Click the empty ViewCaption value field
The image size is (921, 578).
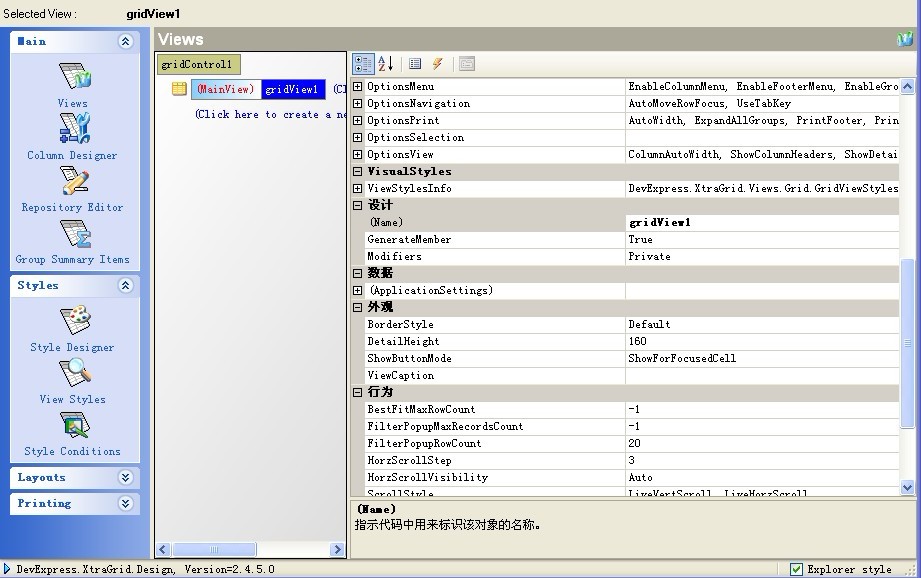point(762,375)
